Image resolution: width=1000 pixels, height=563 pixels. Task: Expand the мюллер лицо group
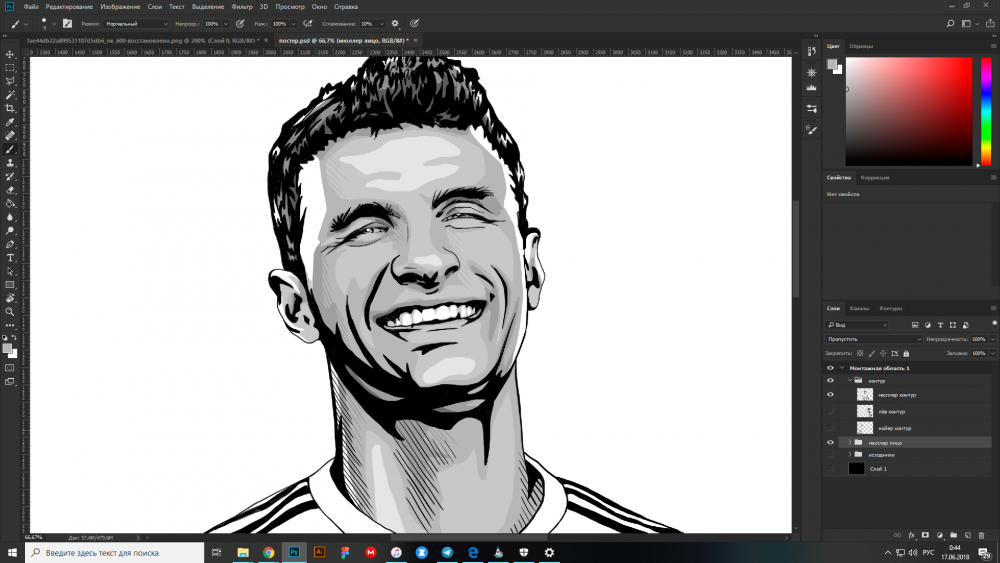click(850, 442)
